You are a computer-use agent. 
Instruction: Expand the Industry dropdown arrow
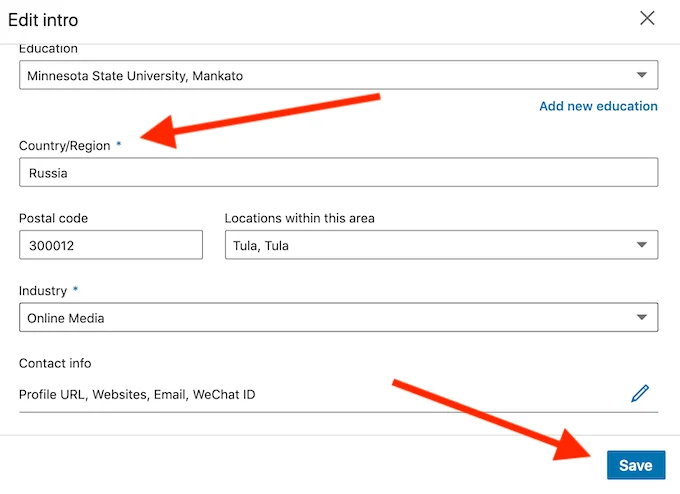[641, 318]
